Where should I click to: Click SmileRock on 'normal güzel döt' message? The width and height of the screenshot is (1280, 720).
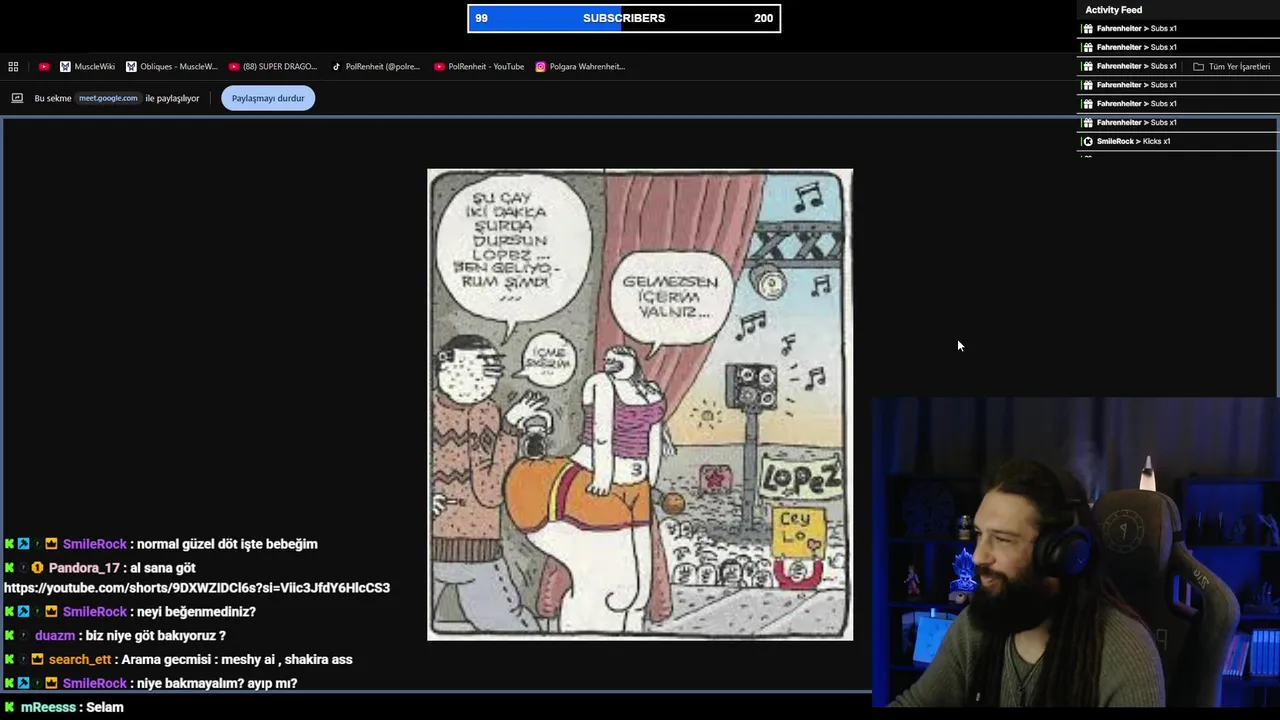click(x=95, y=544)
